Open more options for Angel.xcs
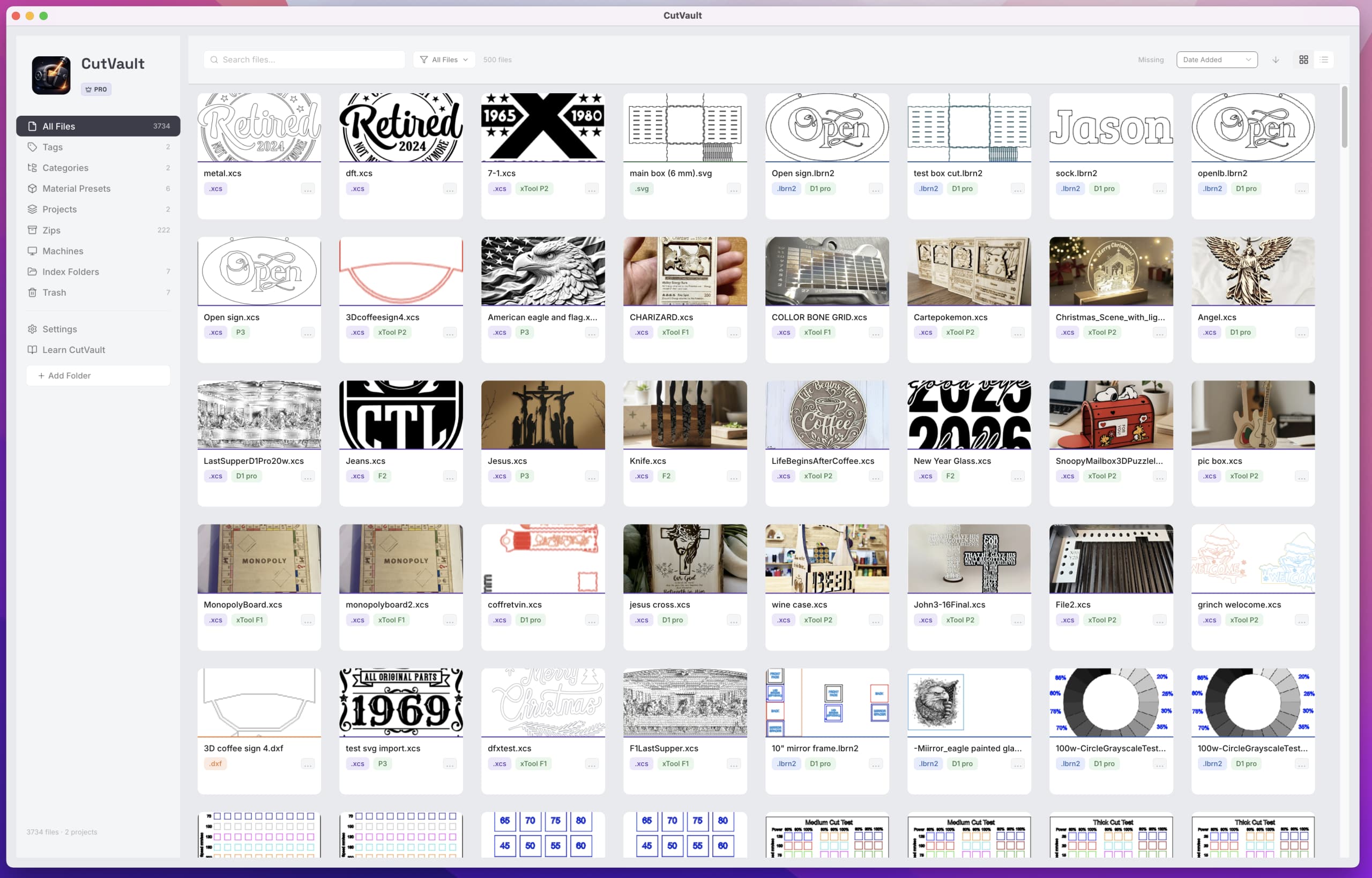Image resolution: width=1372 pixels, height=878 pixels. click(x=1302, y=332)
